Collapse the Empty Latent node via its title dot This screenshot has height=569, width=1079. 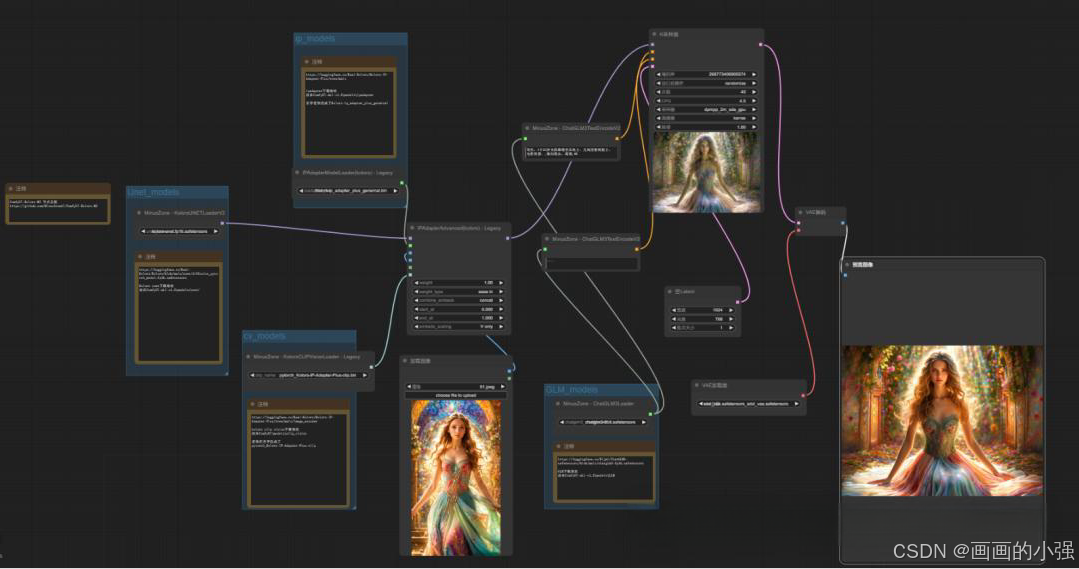tap(670, 292)
